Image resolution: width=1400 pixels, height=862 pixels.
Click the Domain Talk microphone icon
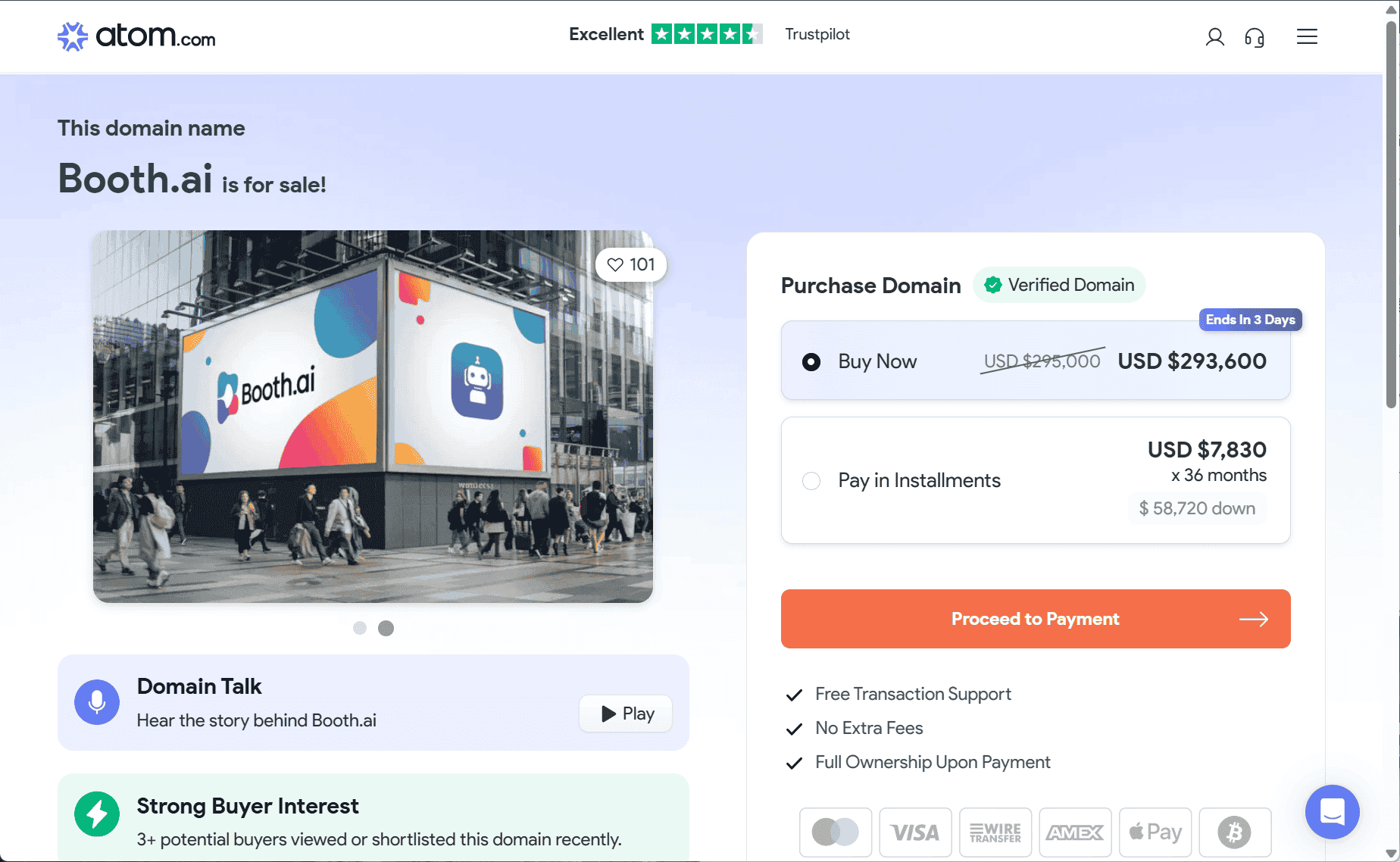click(x=97, y=702)
